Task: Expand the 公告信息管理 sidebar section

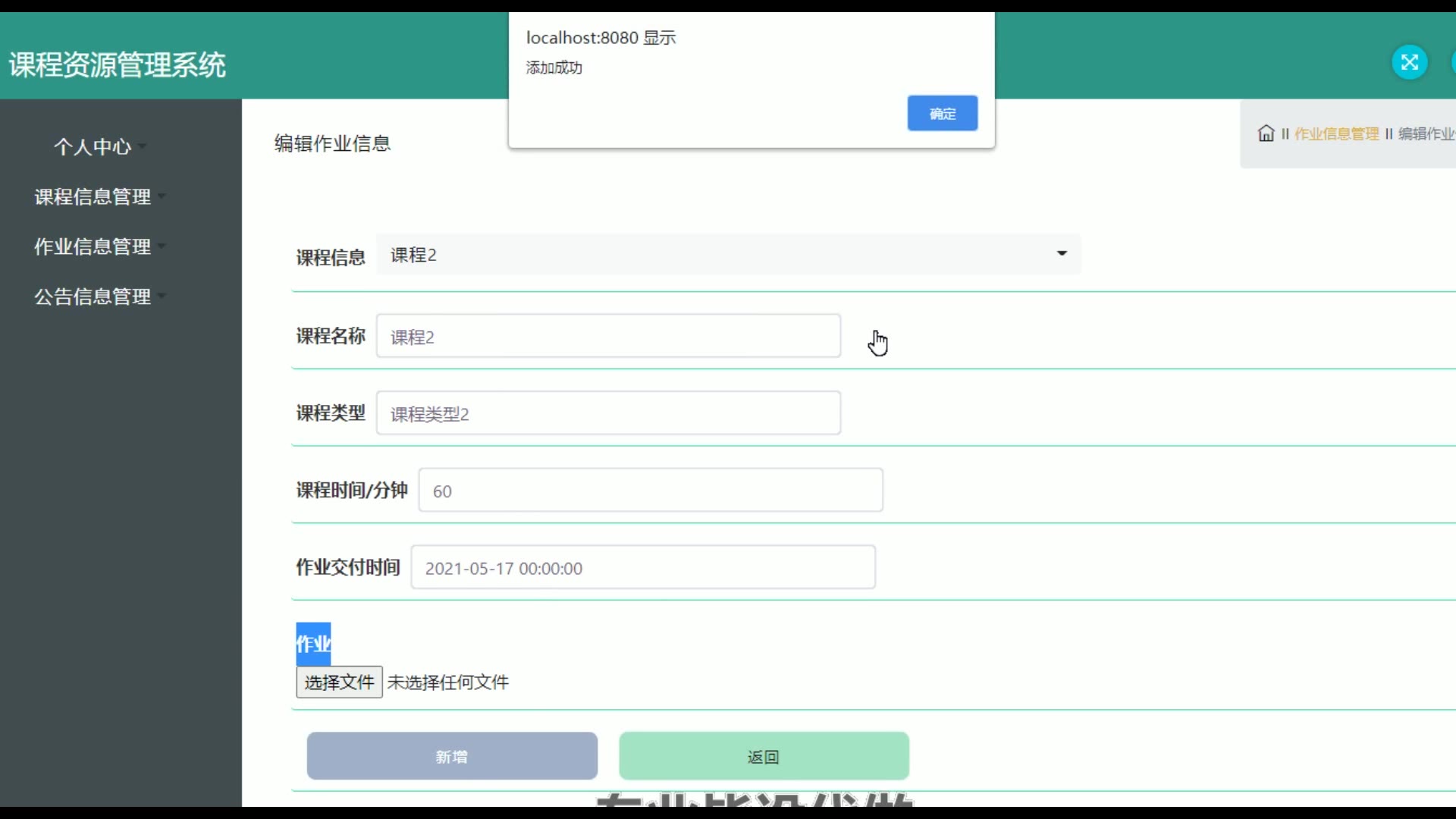Action: tap(93, 297)
